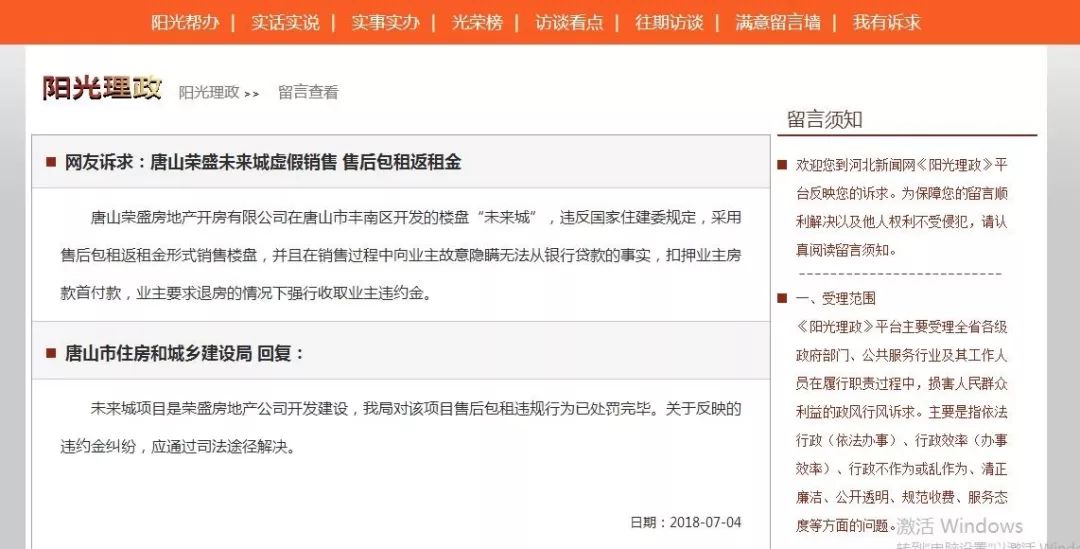The image size is (1080, 549).
Task: Open the 实话实说 menu item
Action: click(285, 22)
